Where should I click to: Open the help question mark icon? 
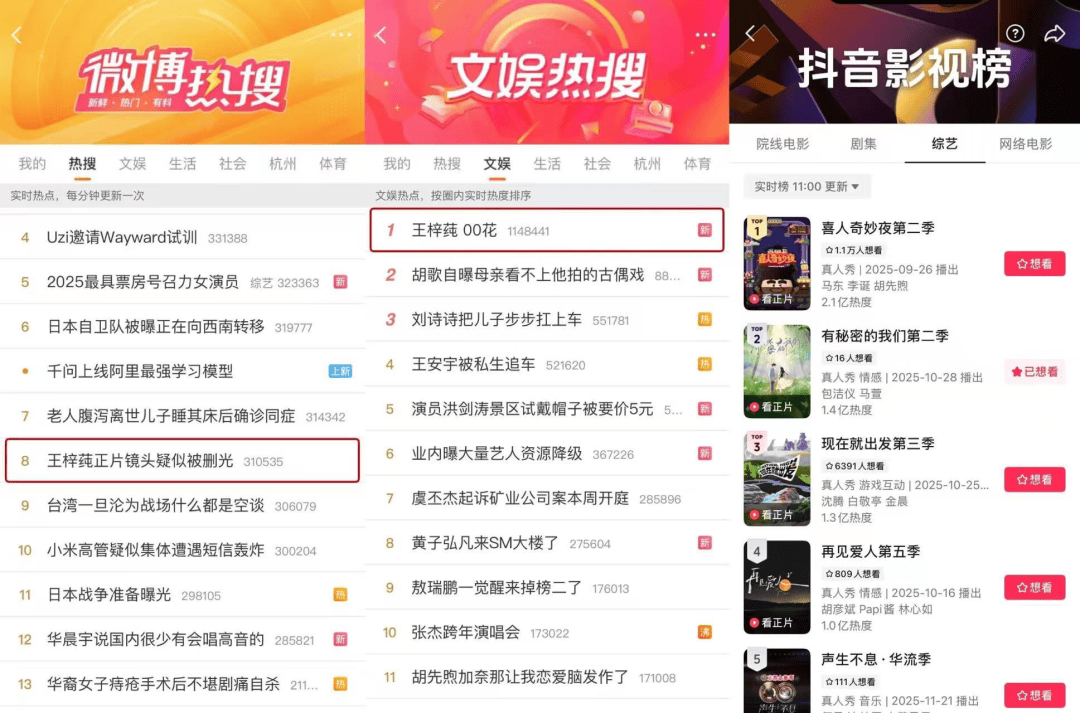click(x=1015, y=33)
